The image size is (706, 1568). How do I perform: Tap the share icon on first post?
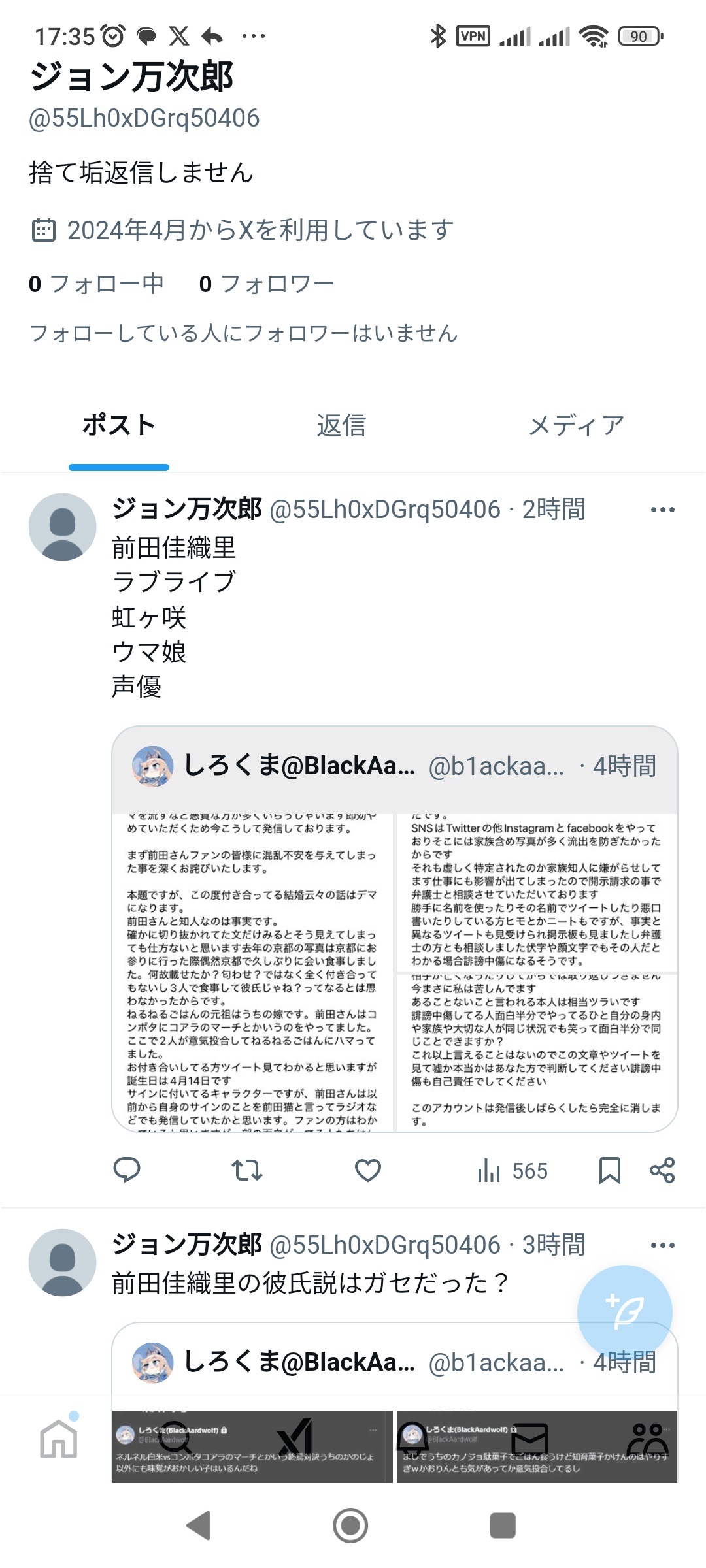662,1170
